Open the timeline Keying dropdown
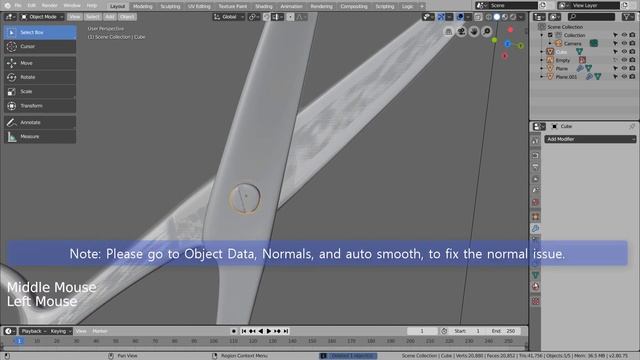The height and width of the screenshot is (360, 640). click(x=60, y=331)
